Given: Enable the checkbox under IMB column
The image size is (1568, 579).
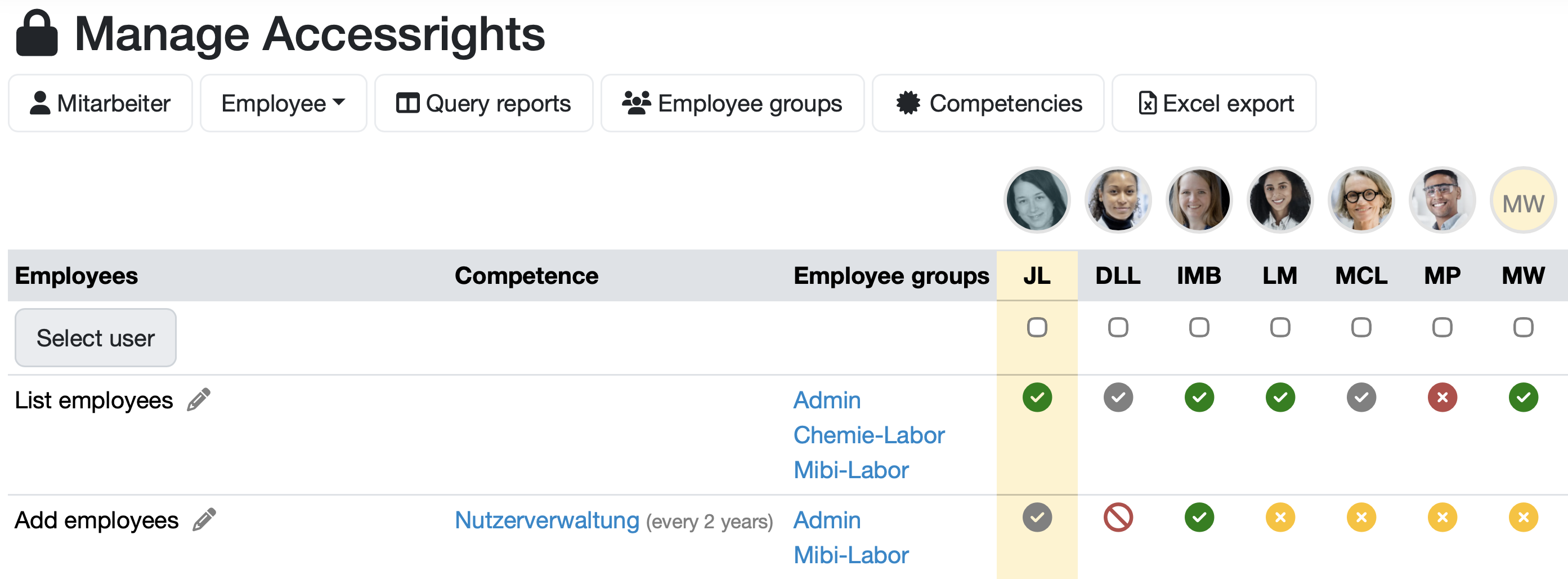Looking at the screenshot, I should point(1199,328).
